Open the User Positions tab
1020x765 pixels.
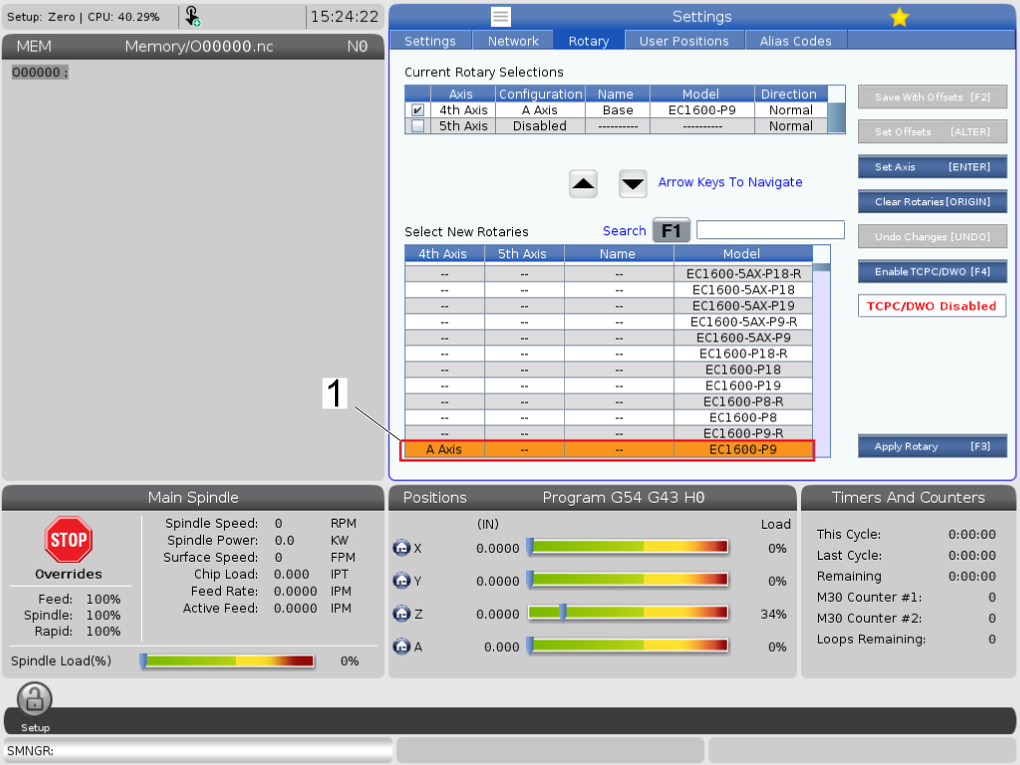(684, 41)
